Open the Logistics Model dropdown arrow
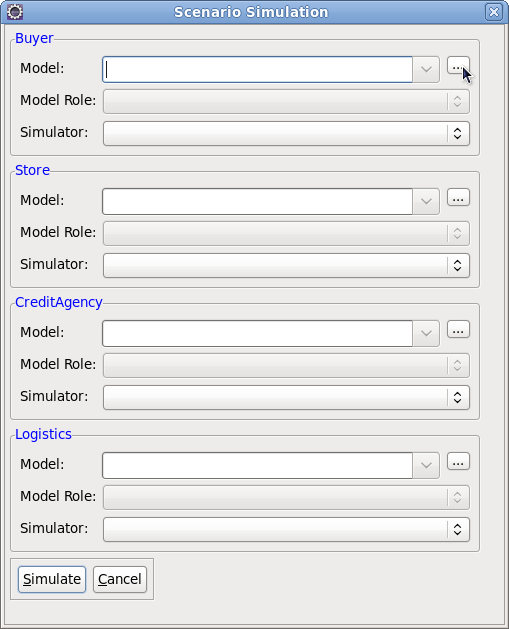 pyautogui.click(x=426, y=465)
